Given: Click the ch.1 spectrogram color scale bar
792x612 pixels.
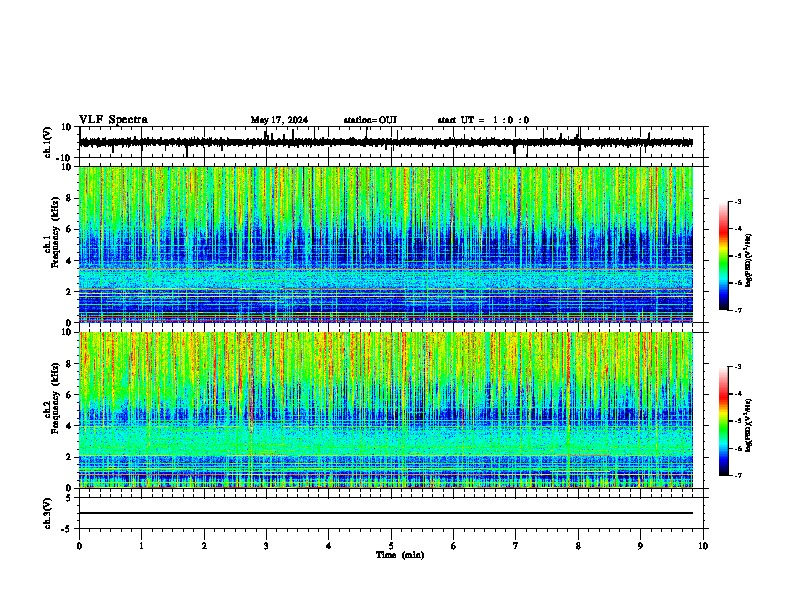Looking at the screenshot, I should click(724, 256).
